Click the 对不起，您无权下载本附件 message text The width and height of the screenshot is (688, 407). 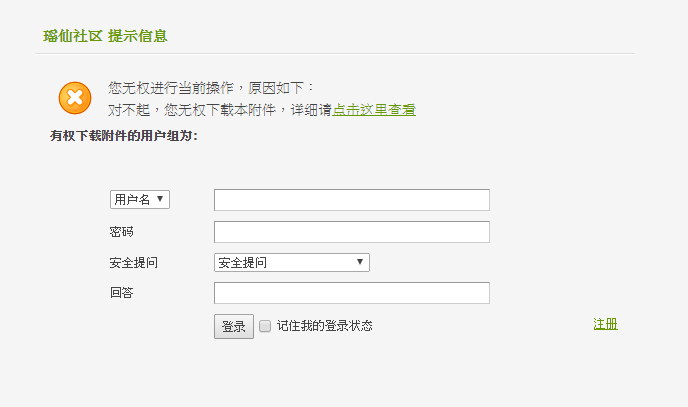192,110
